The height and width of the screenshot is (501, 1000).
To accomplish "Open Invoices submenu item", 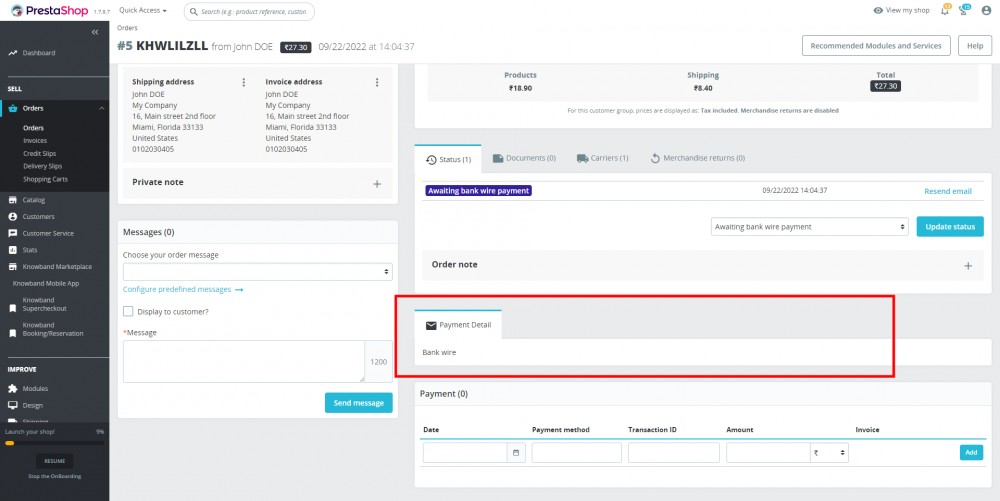I will [x=35, y=140].
